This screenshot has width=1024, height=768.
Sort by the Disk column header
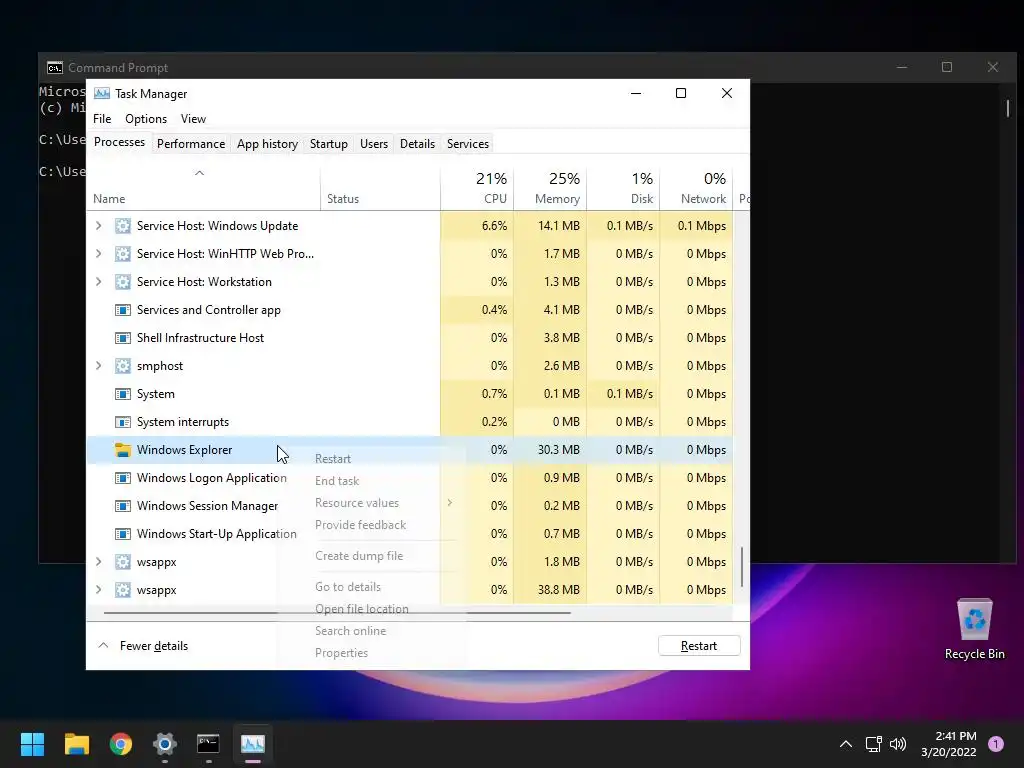623,189
